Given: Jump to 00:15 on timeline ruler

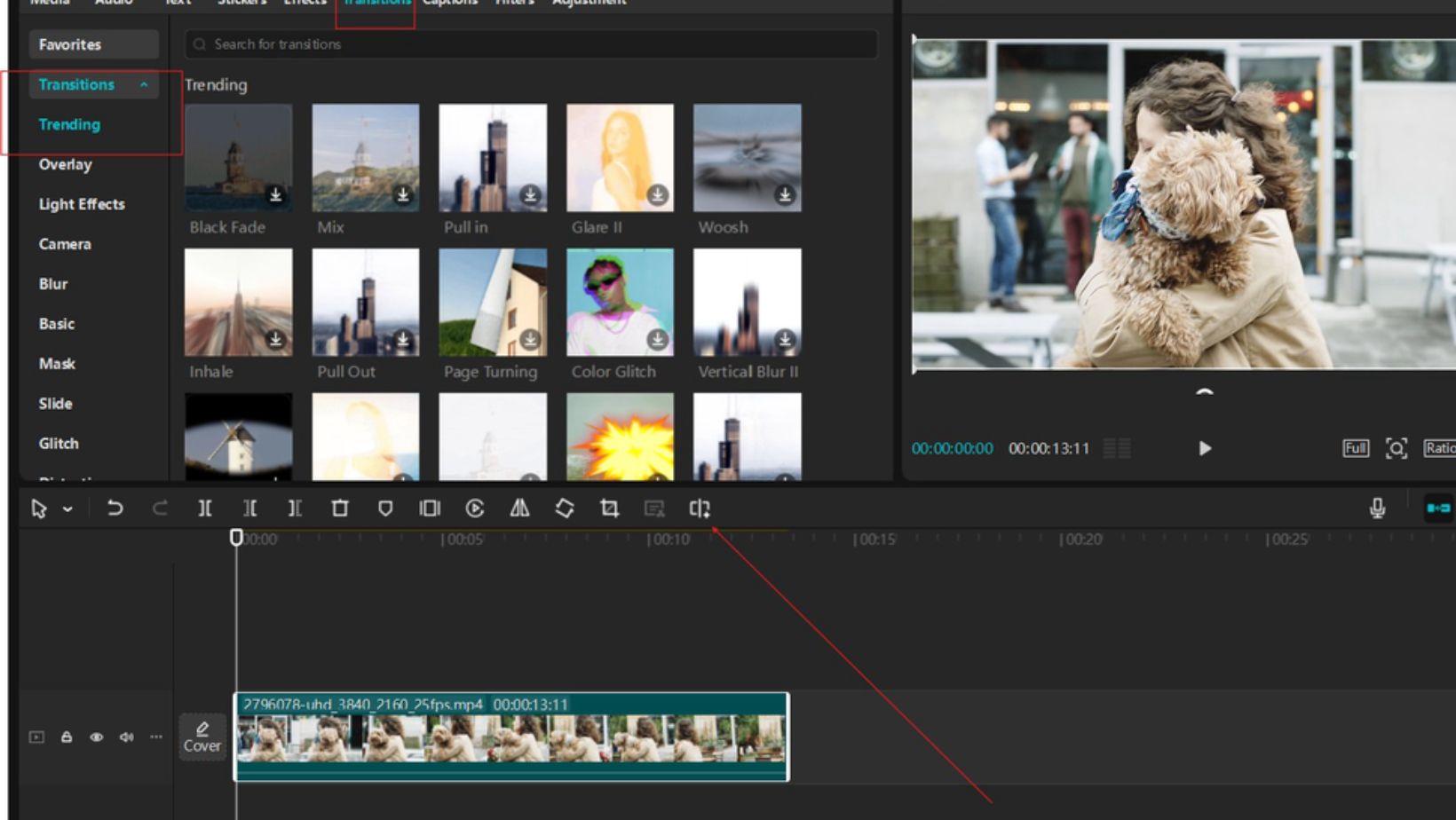Looking at the screenshot, I should pyautogui.click(x=874, y=540).
